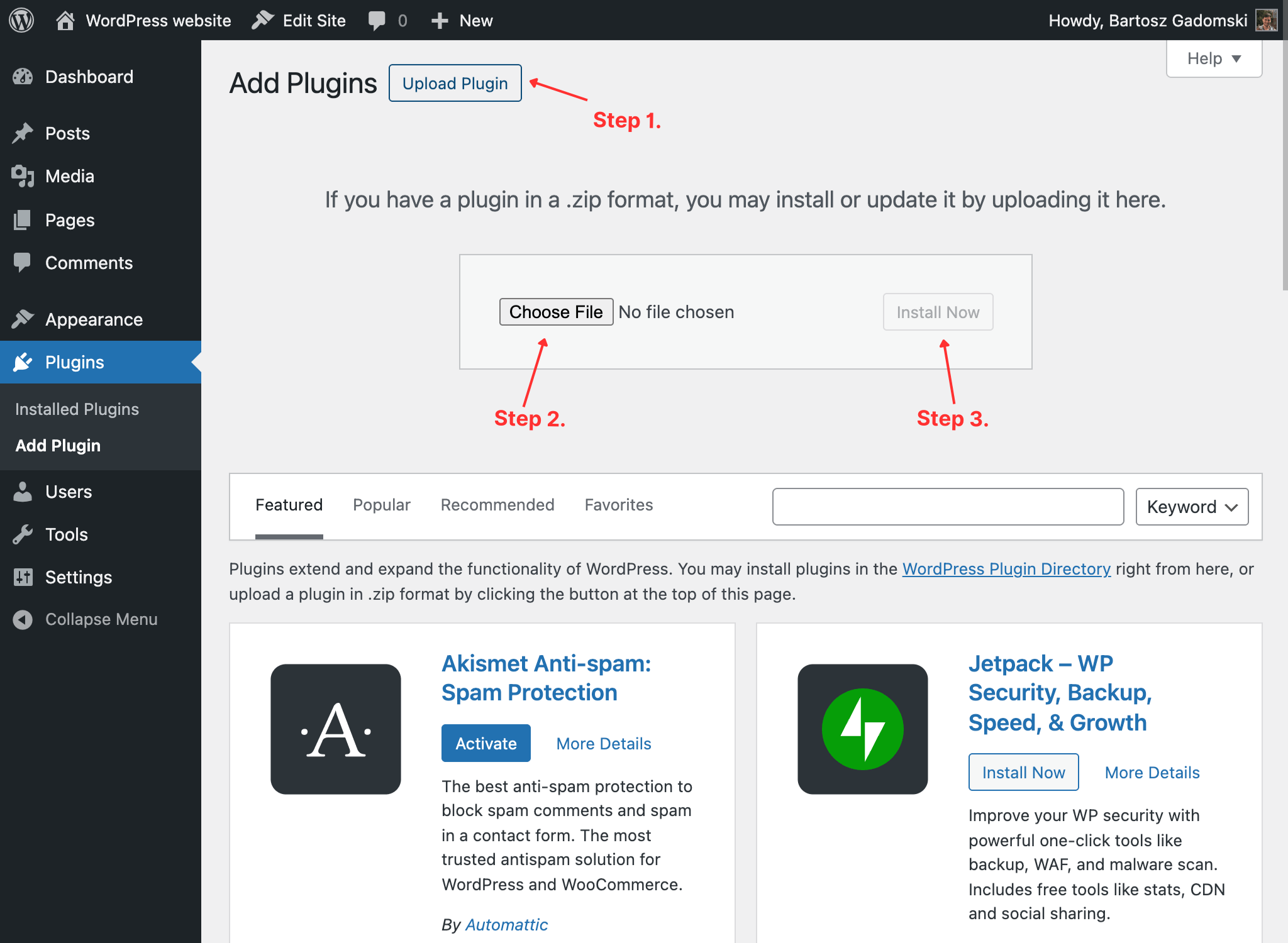Open the Appearance menu
Viewport: 1288px width, 943px height.
pos(101,319)
